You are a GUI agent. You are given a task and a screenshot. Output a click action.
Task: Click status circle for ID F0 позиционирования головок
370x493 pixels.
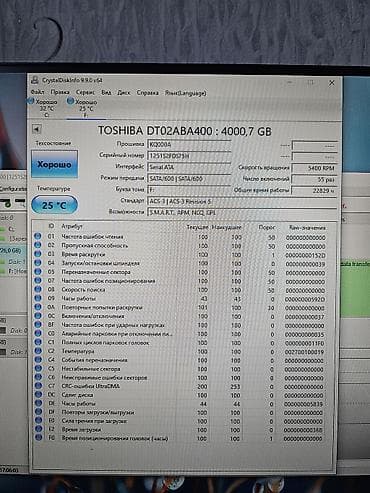38,438
